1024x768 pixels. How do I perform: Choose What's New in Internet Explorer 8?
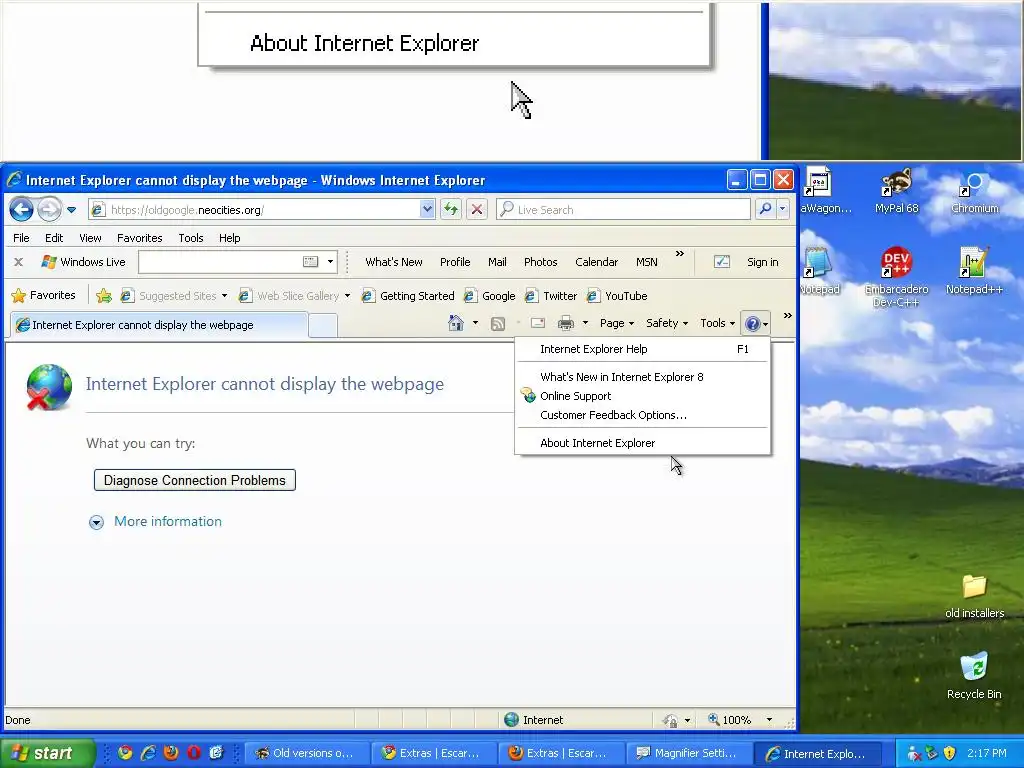[x=643, y=377]
